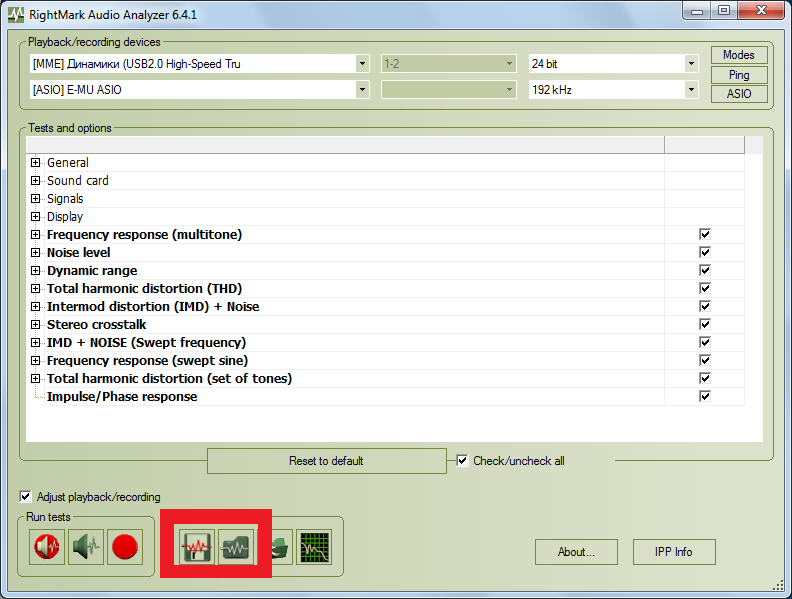Uncheck the Impulse/Phase response checkbox
The height and width of the screenshot is (599, 792).
pyautogui.click(x=705, y=396)
